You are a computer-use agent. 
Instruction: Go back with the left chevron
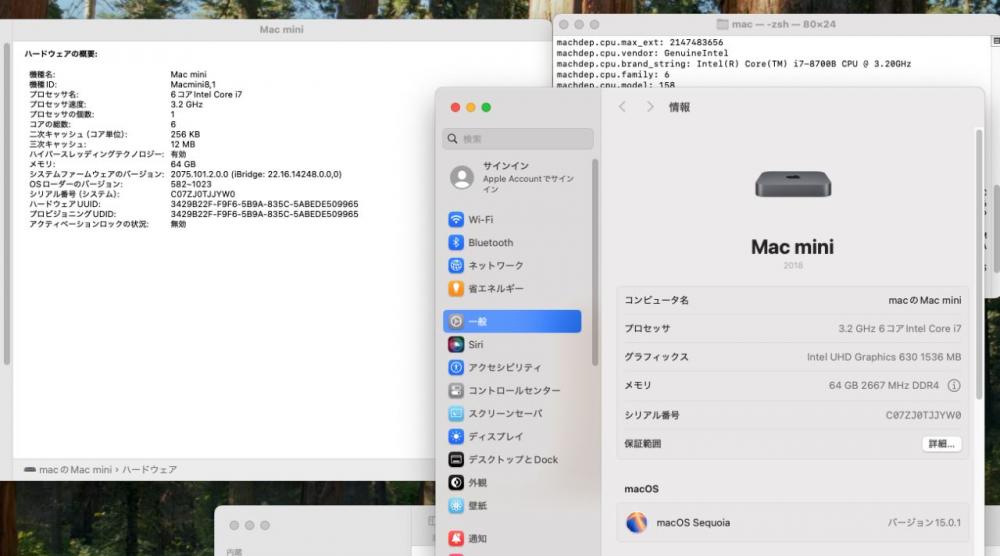tap(622, 106)
